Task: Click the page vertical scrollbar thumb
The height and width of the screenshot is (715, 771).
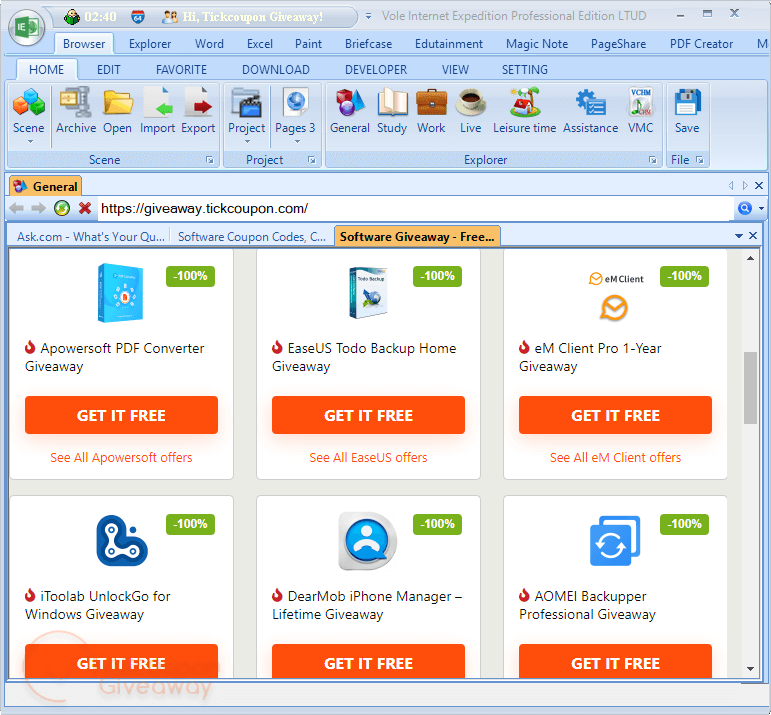Action: click(750, 387)
